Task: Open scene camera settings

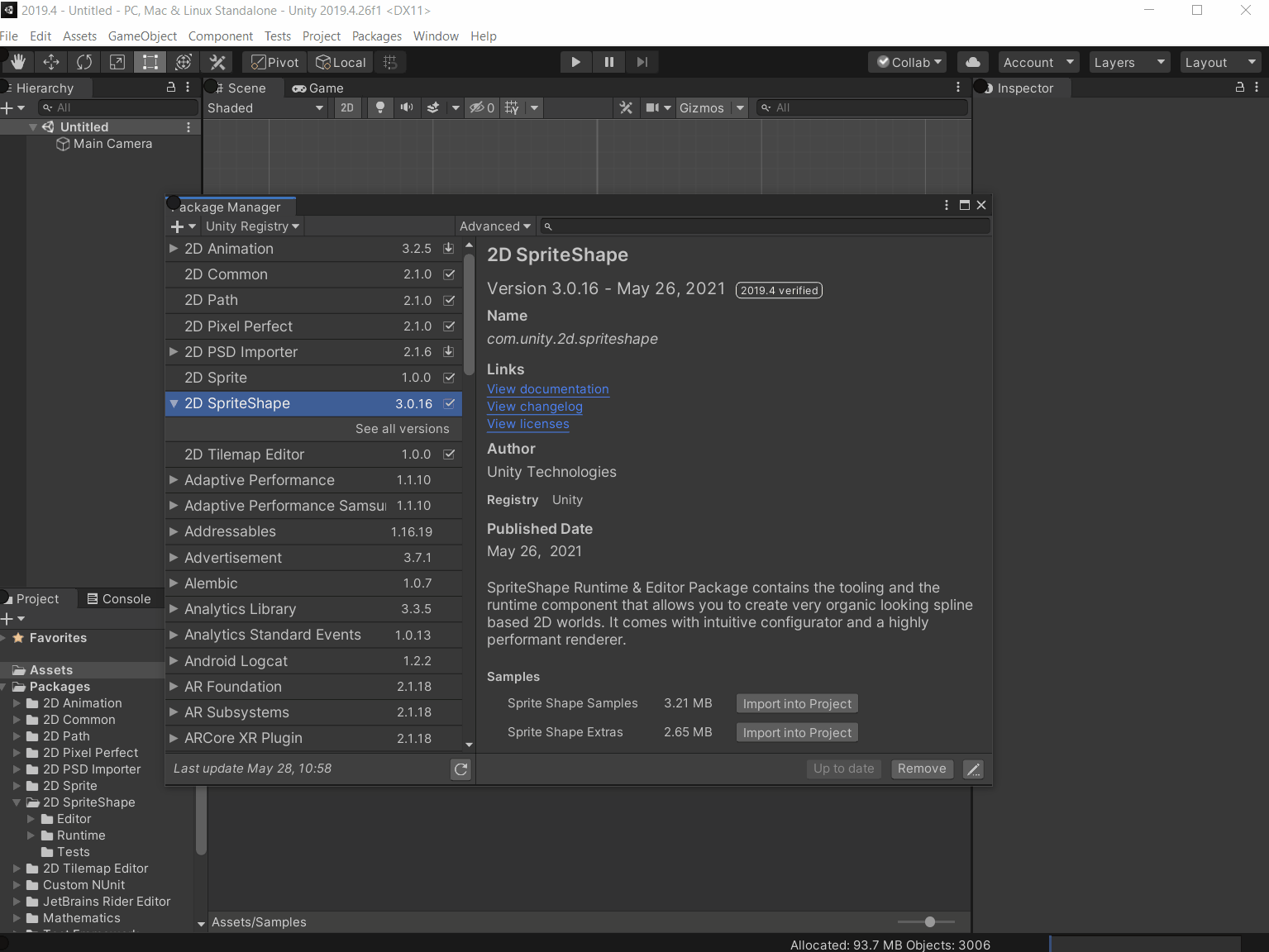Action: (x=652, y=107)
